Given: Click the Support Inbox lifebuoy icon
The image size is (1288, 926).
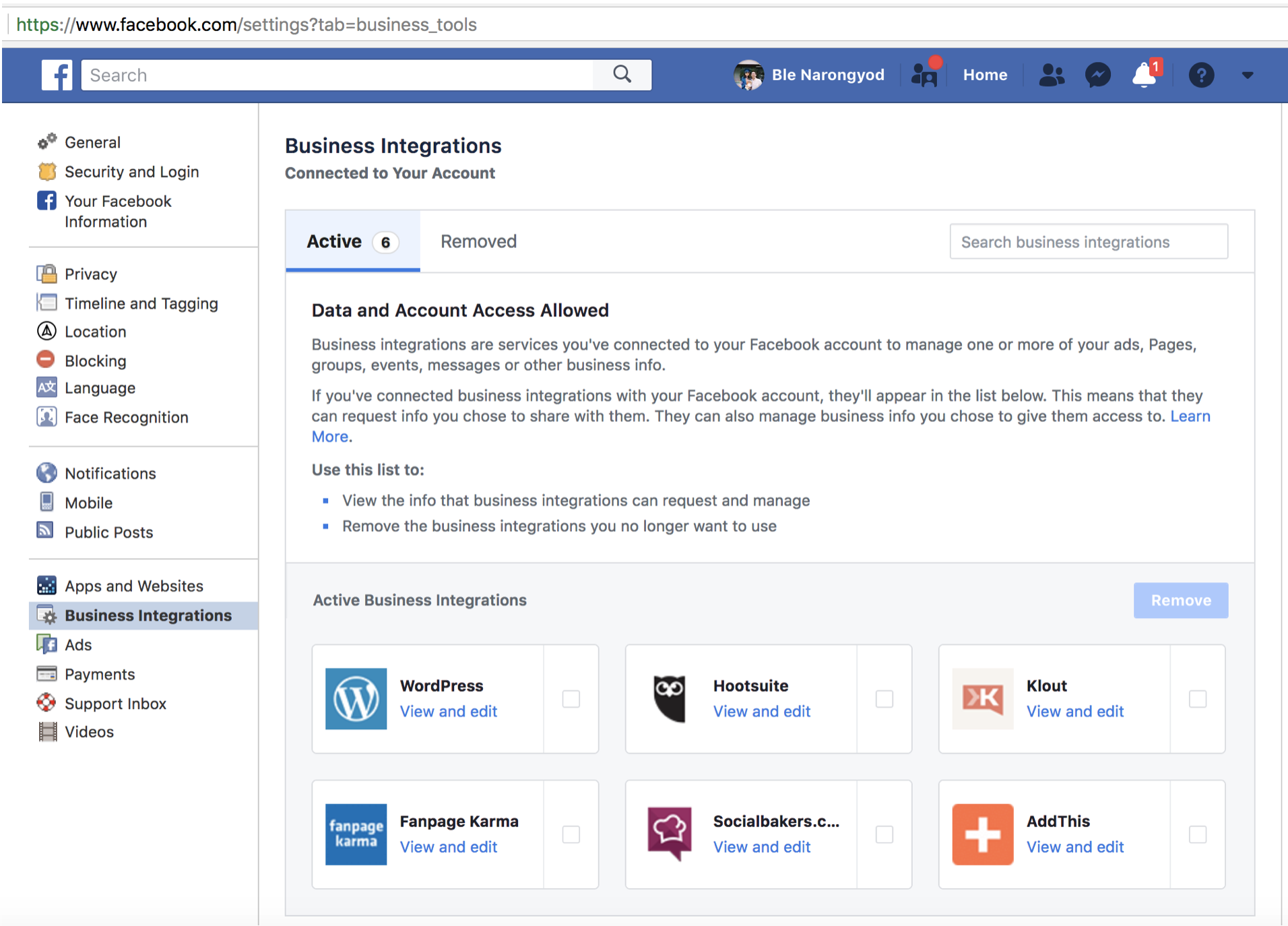Looking at the screenshot, I should pos(46,702).
